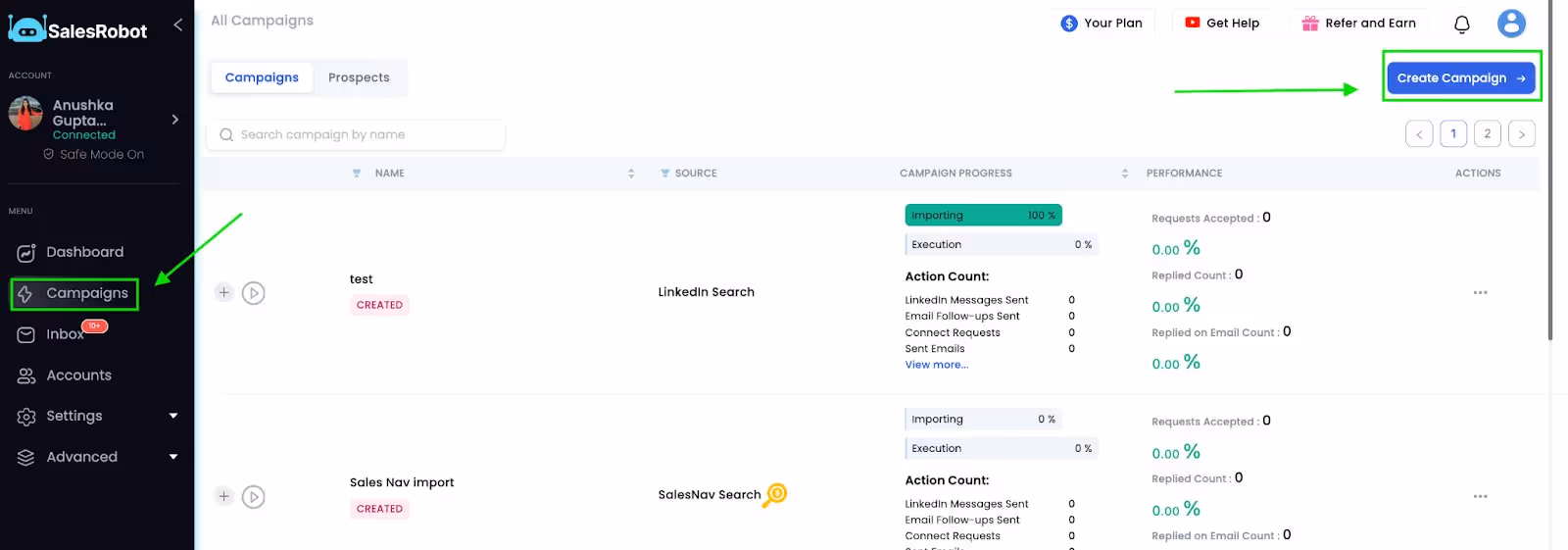Open the user profile avatar menu
The width and height of the screenshot is (1568, 550).
click(1511, 23)
